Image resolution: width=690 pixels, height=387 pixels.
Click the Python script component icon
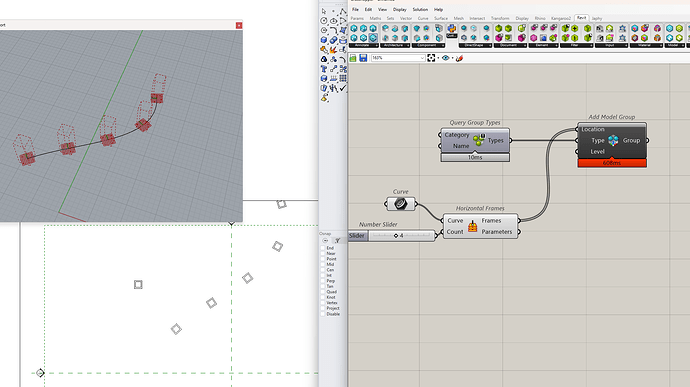[452, 29]
